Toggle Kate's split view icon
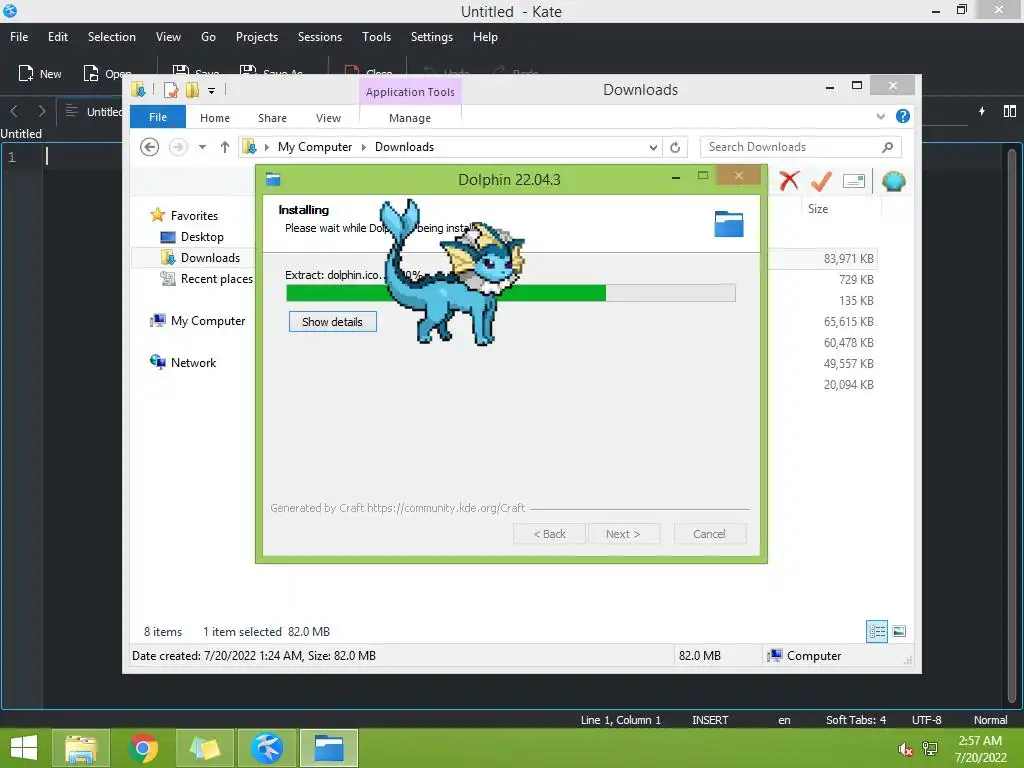The height and width of the screenshot is (768, 1024). pos(1010,111)
